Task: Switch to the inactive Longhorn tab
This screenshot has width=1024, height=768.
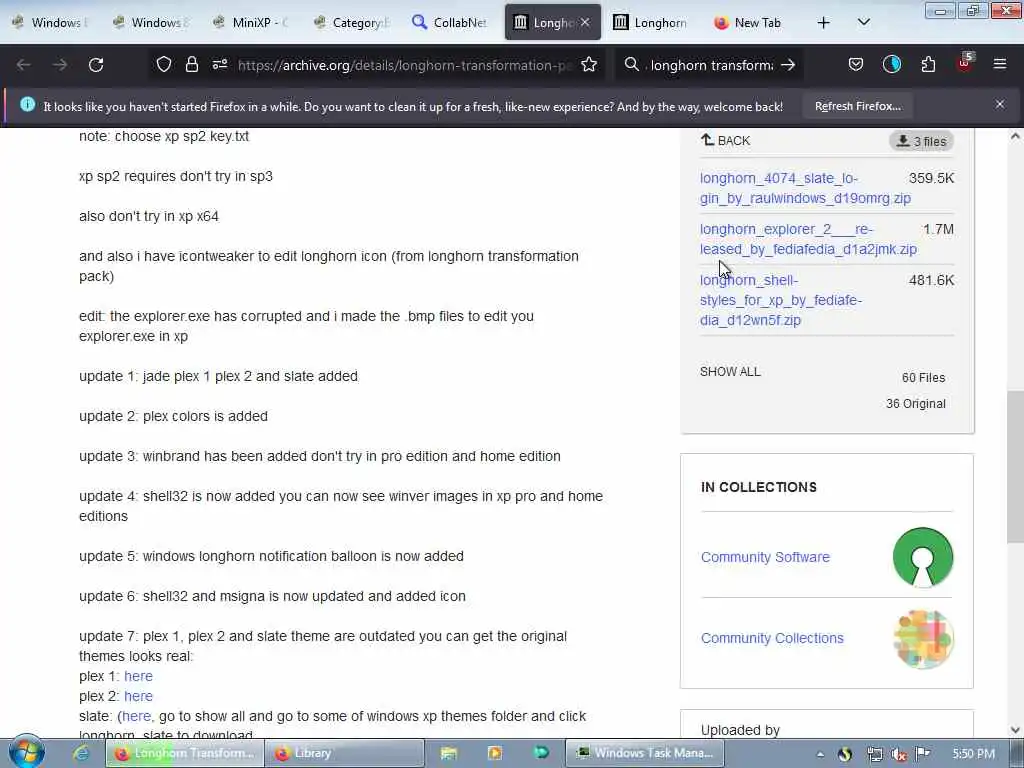Action: pos(650,22)
